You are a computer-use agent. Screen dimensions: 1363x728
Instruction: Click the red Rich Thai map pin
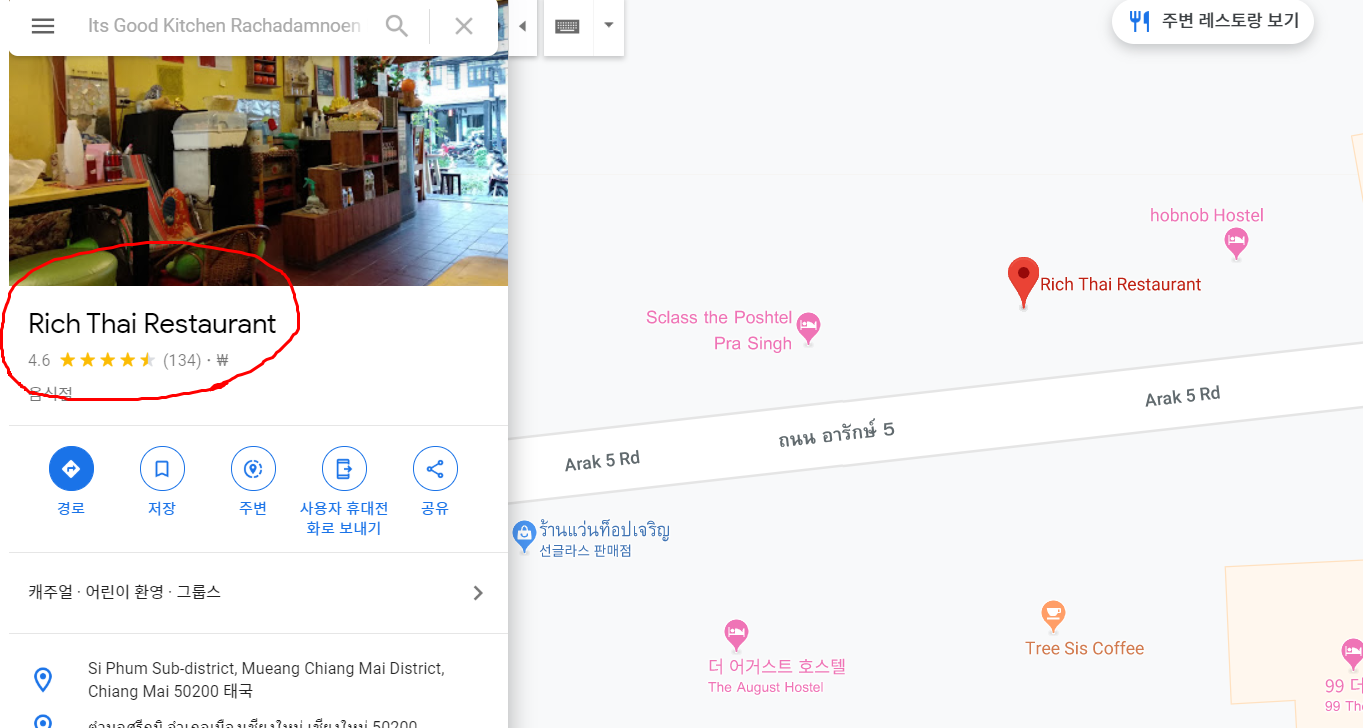pos(1023,281)
